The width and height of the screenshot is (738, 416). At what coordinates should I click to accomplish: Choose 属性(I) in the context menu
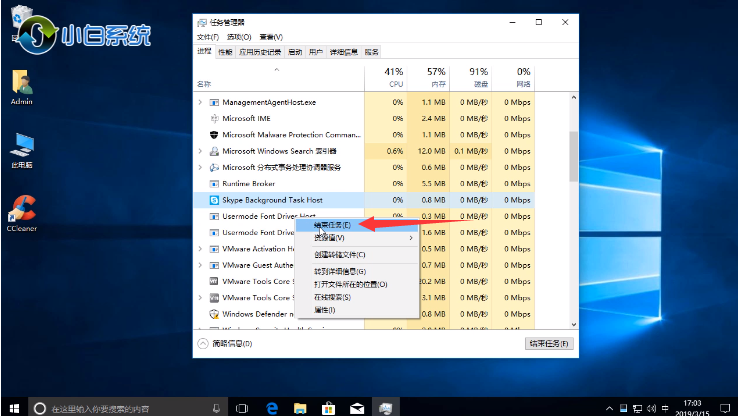(325, 310)
